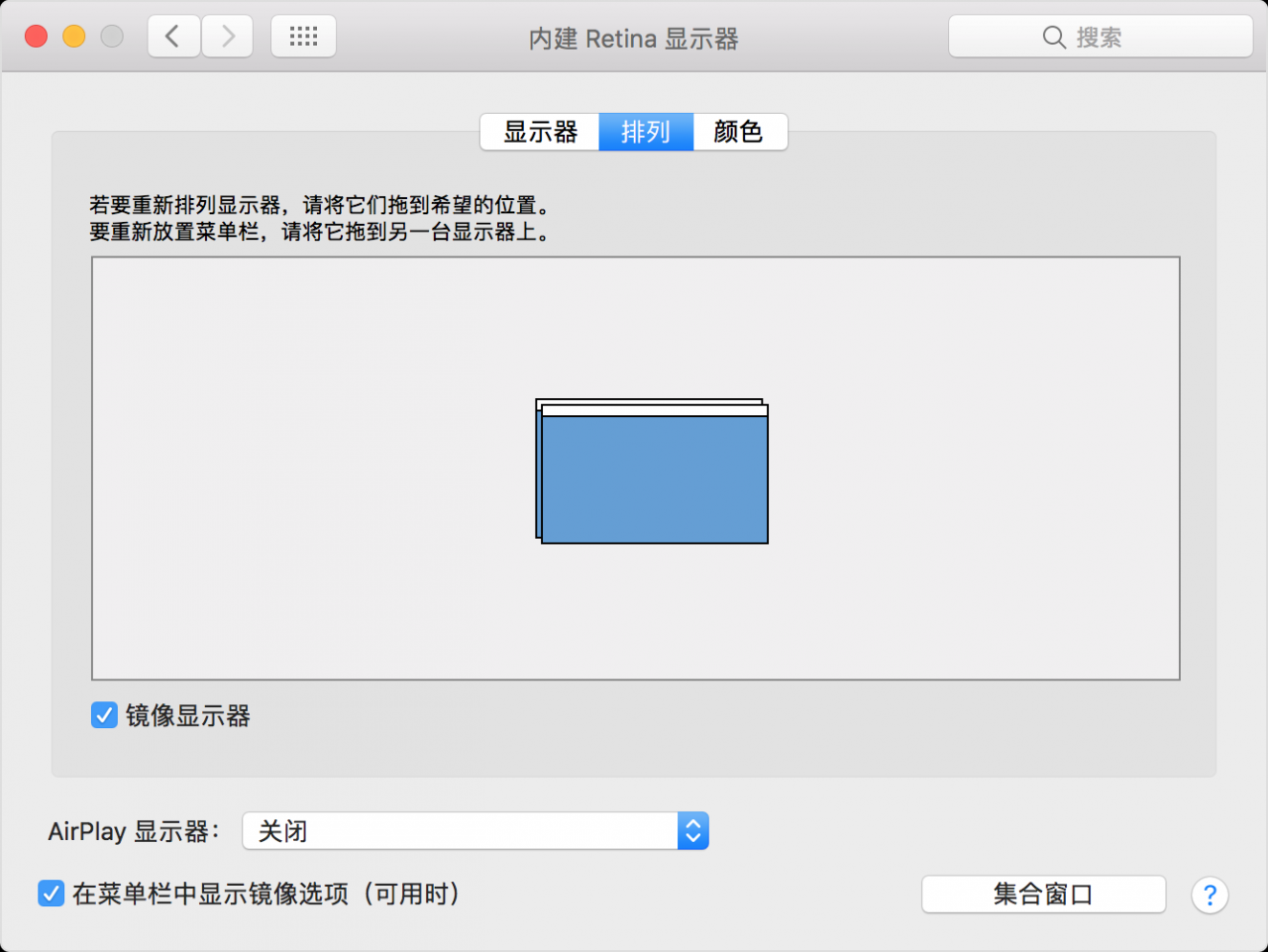Toggle the 镜像显示器 checkbox
Image resolution: width=1268 pixels, height=952 pixels.
point(104,715)
